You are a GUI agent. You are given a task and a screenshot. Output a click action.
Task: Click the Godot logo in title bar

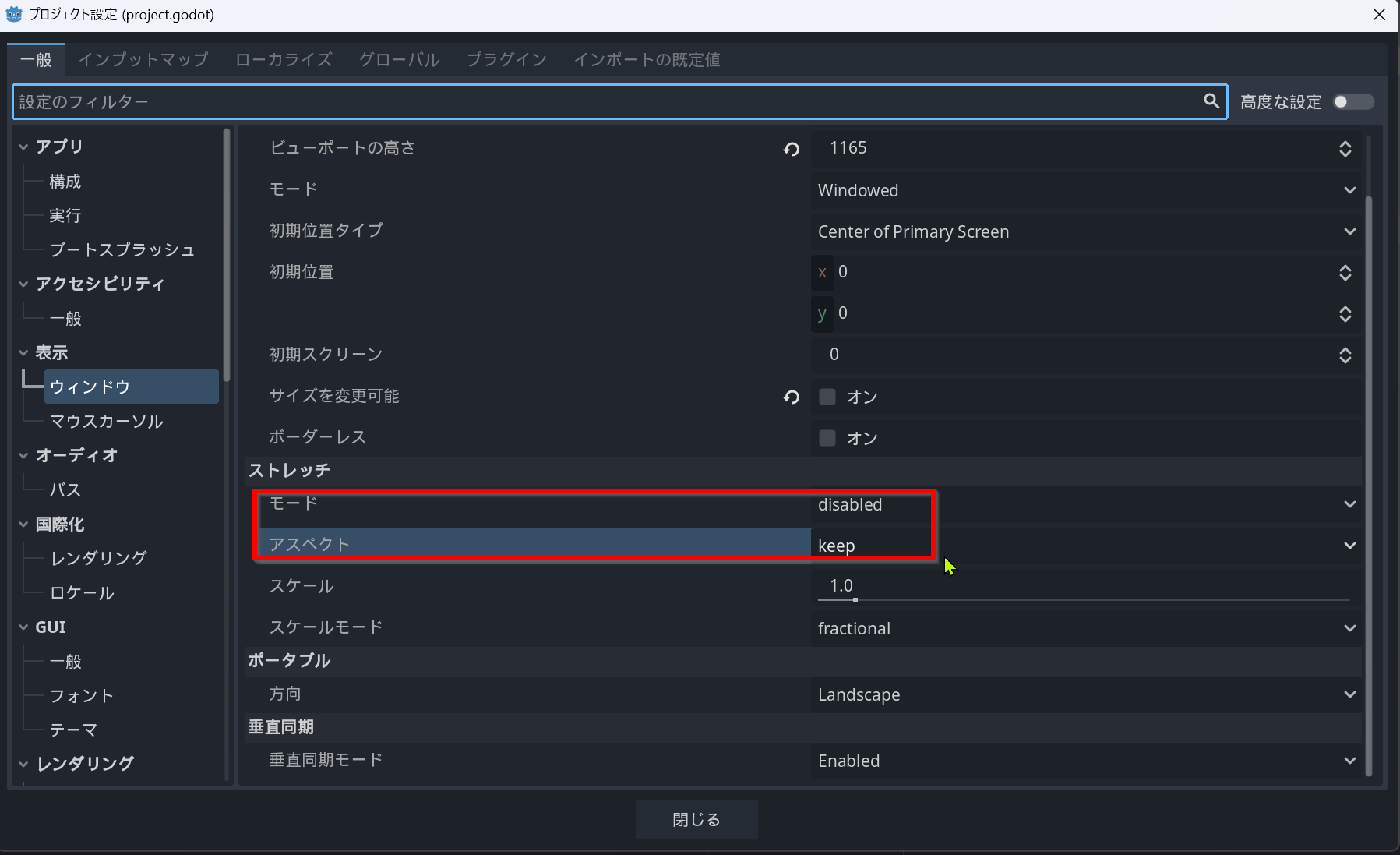tap(14, 15)
